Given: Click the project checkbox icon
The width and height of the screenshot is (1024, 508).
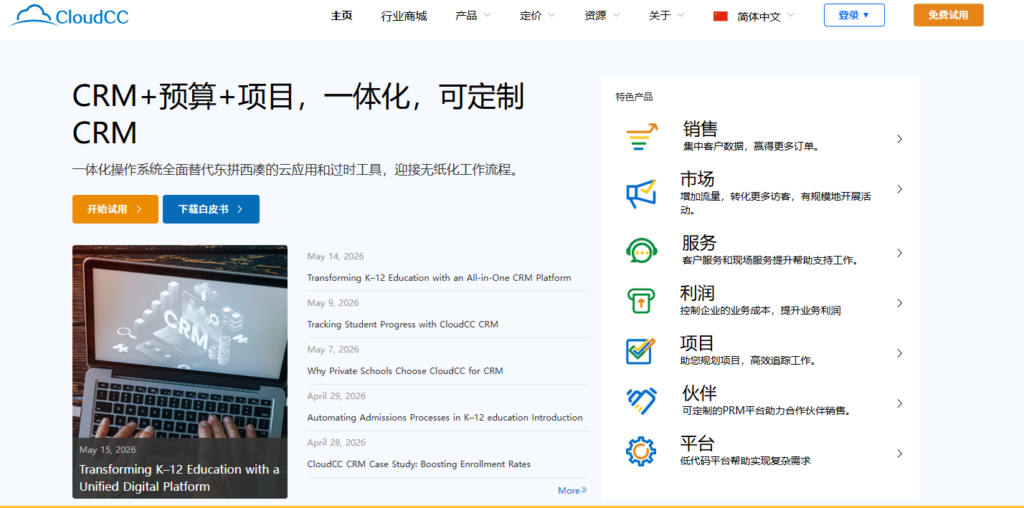Looking at the screenshot, I should (x=641, y=351).
